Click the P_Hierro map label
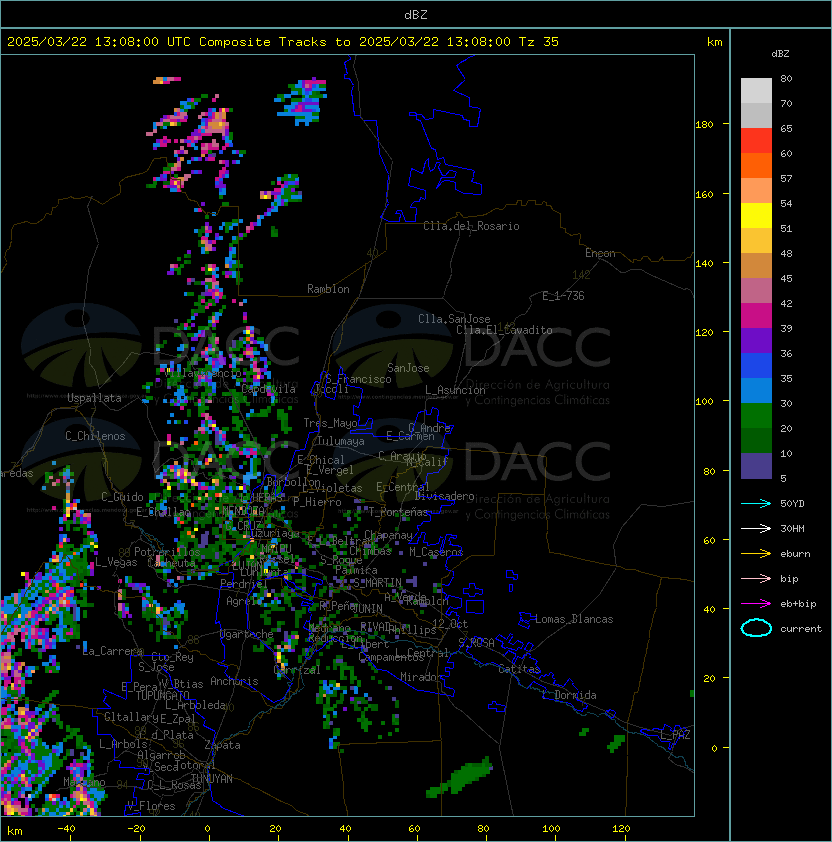The width and height of the screenshot is (832, 842). (317, 502)
